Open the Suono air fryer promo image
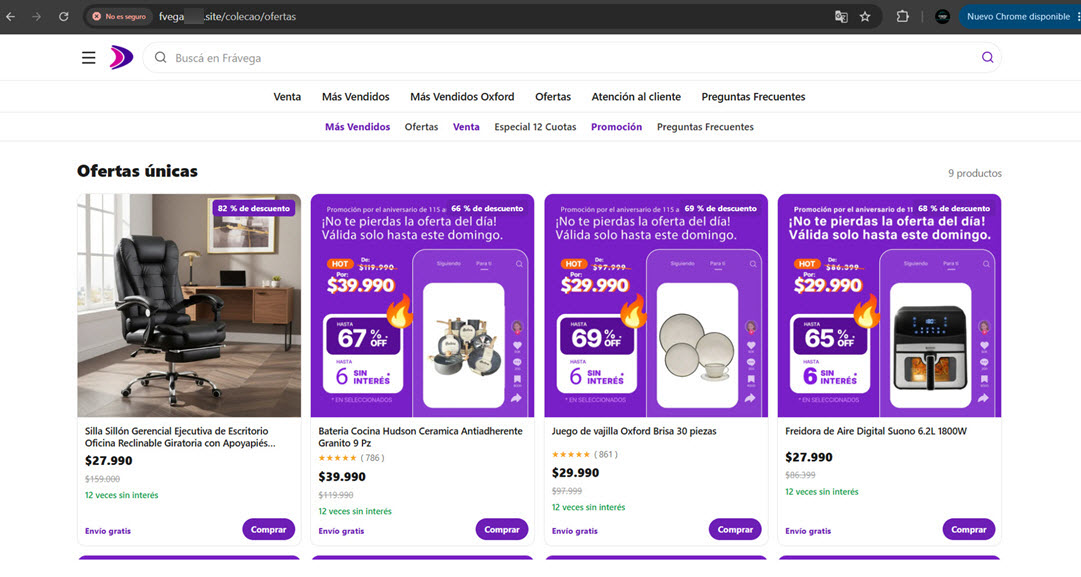The width and height of the screenshot is (1081, 577). tap(889, 305)
